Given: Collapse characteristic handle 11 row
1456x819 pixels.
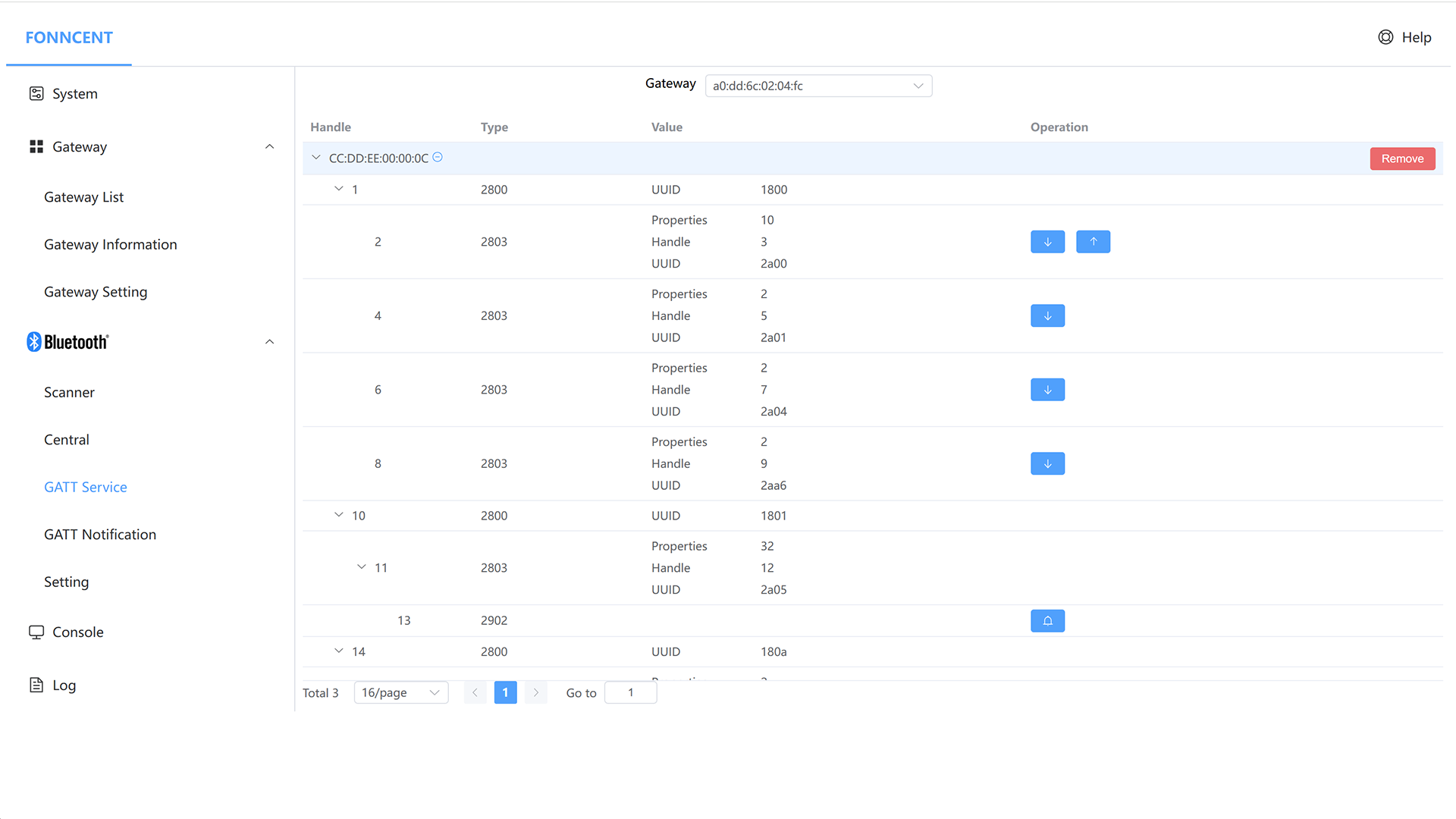Looking at the screenshot, I should coord(362,567).
